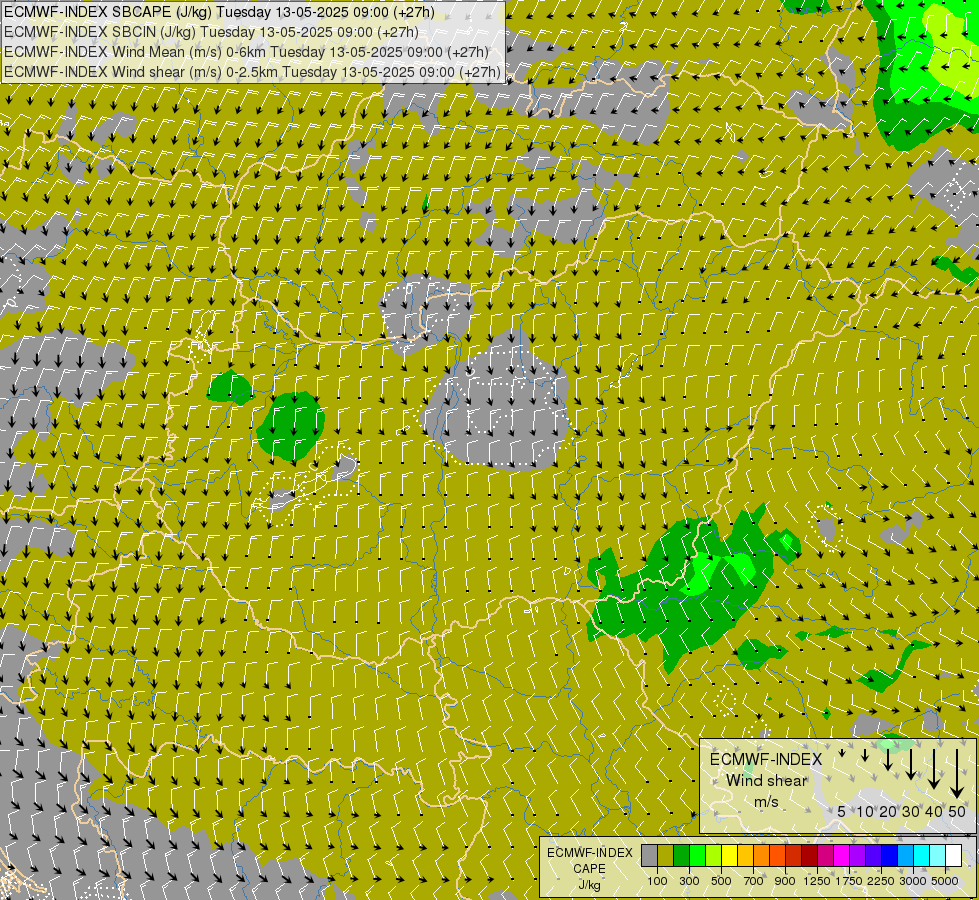Click the 50 m/s wind shear legend arrow
Image resolution: width=979 pixels, height=900 pixels.
957,774
